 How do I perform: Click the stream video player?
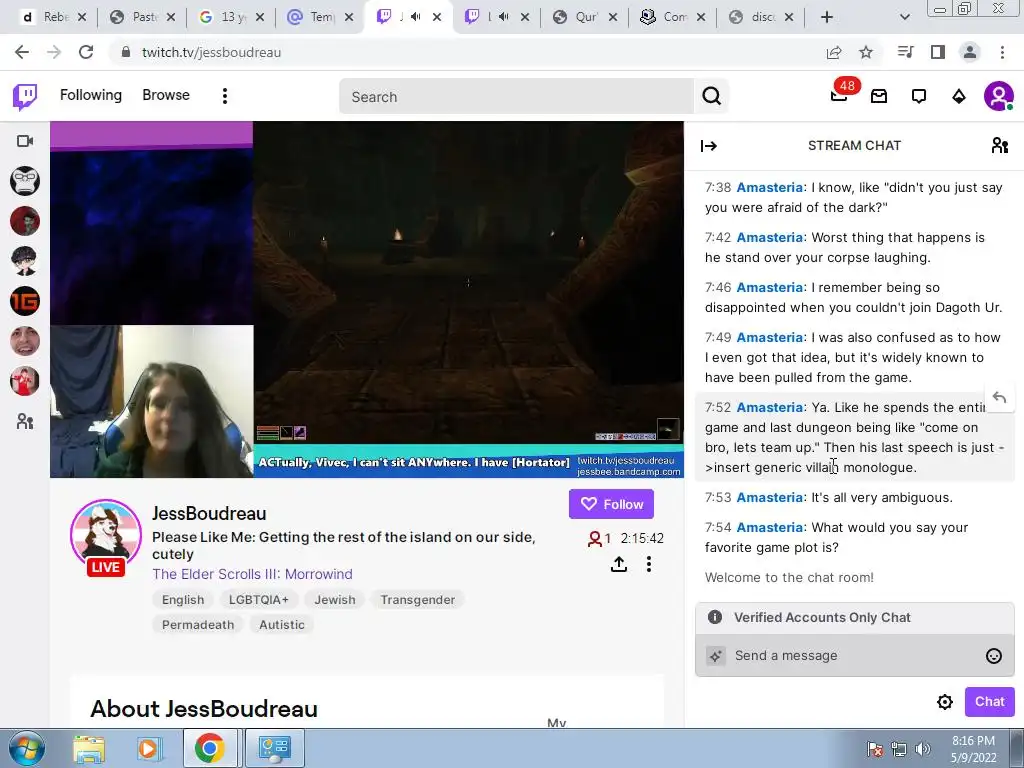click(367, 299)
